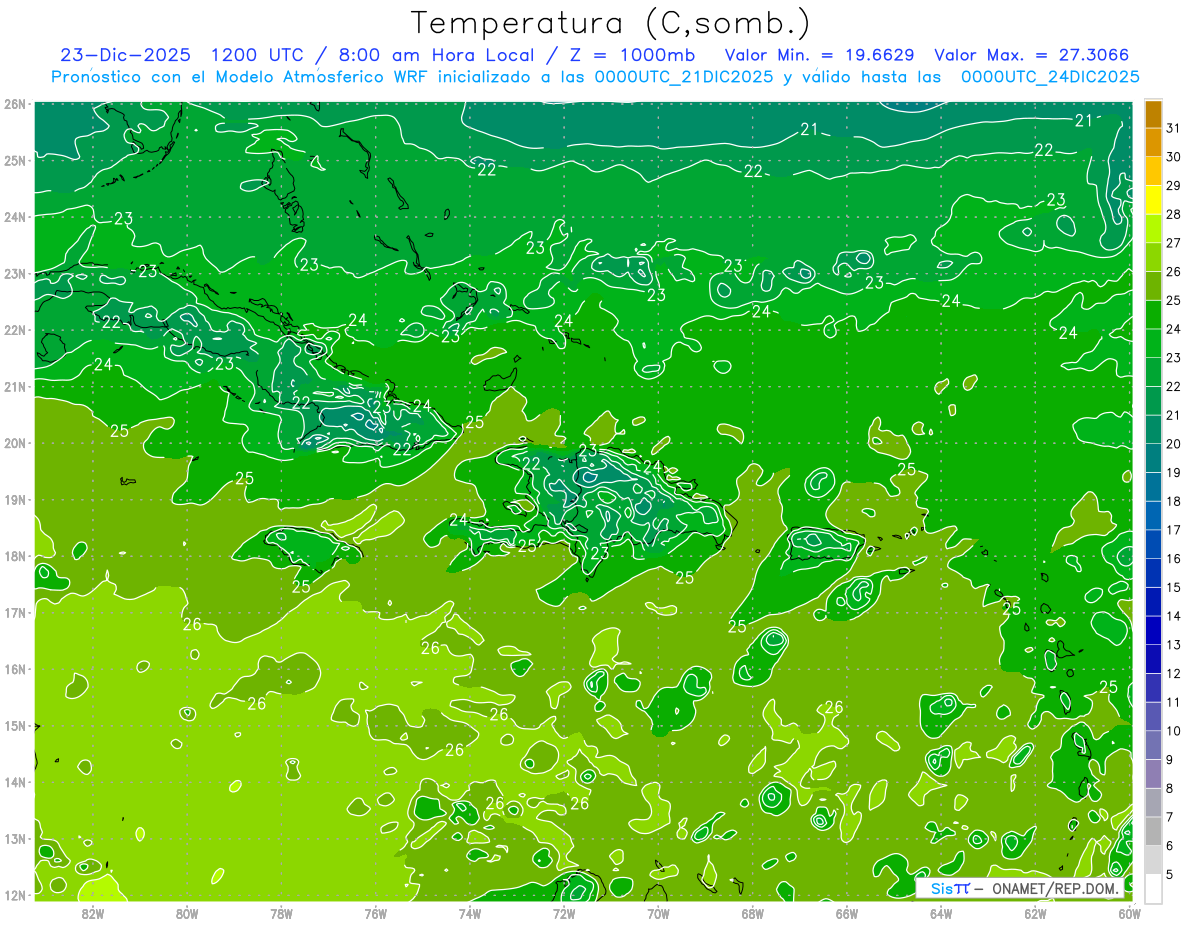Click the "18" label on the color scale
Screen dimensions: 1200x927
[1173, 501]
